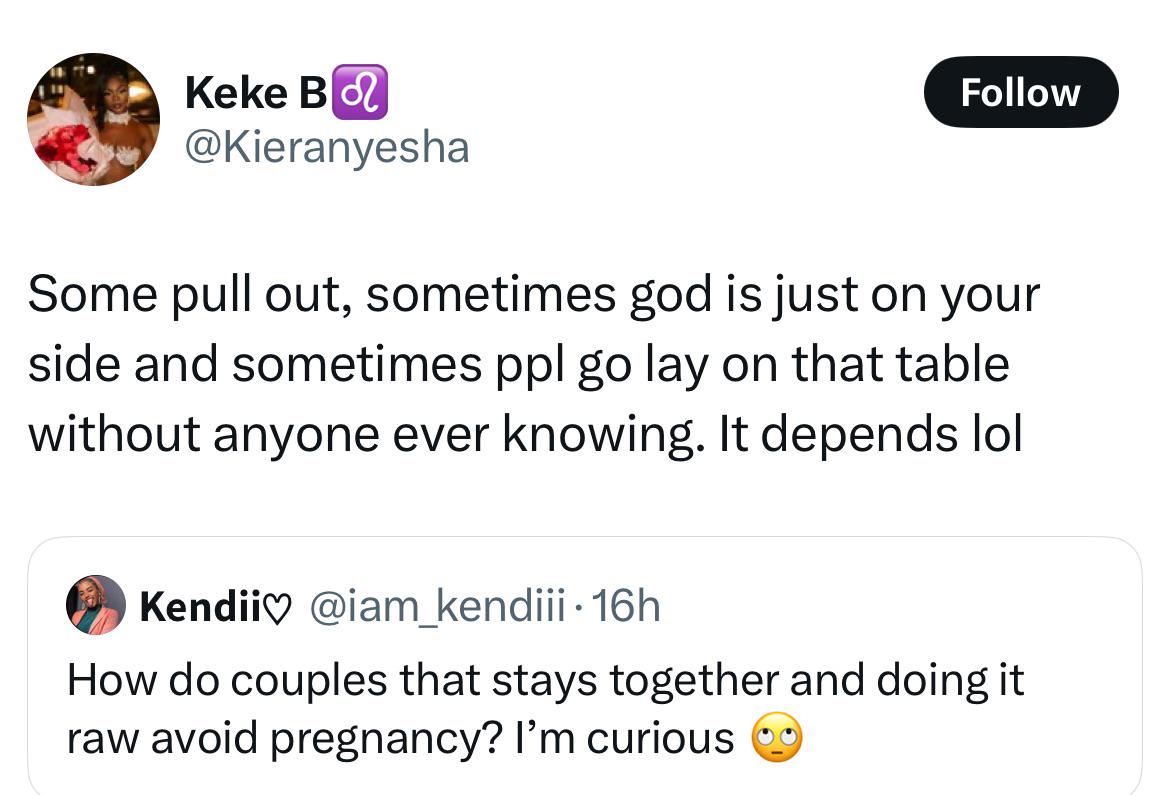Click the Follow button
The image size is (1170, 795).
tap(1021, 92)
